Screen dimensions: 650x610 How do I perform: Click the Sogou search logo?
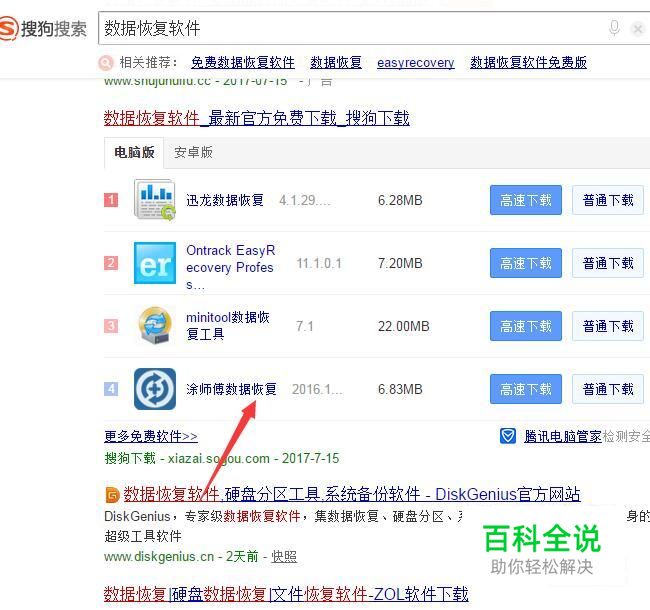[x=44, y=29]
